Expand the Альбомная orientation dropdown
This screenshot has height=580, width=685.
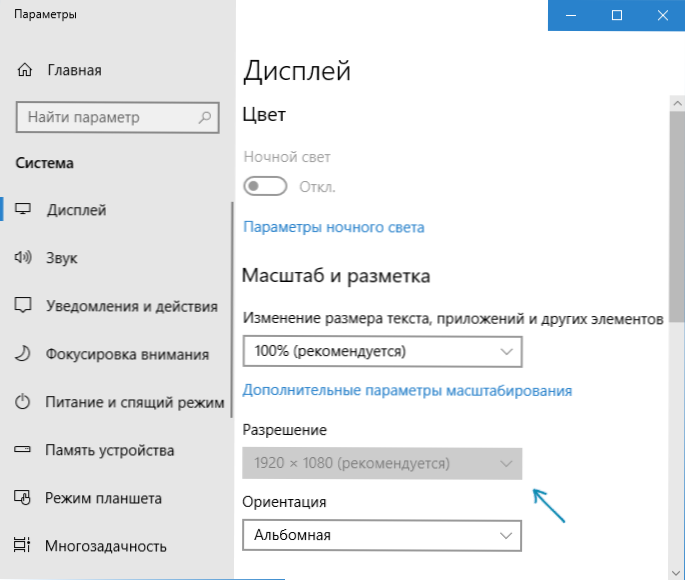coord(382,535)
